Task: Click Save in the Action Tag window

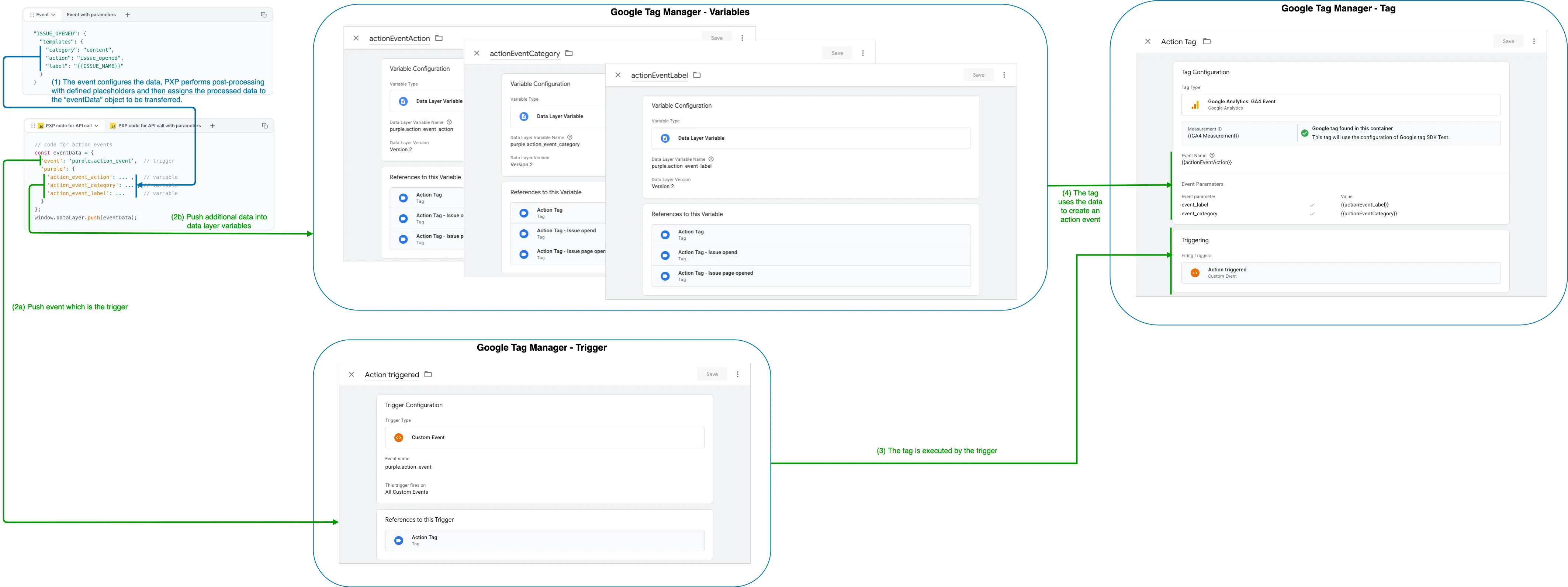Action: pos(1508,41)
